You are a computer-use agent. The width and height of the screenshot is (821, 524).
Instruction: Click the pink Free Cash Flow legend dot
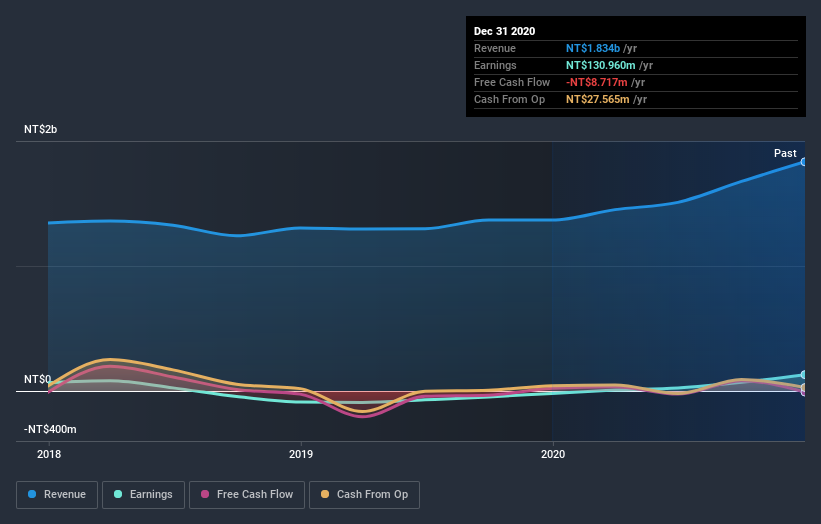[205, 494]
